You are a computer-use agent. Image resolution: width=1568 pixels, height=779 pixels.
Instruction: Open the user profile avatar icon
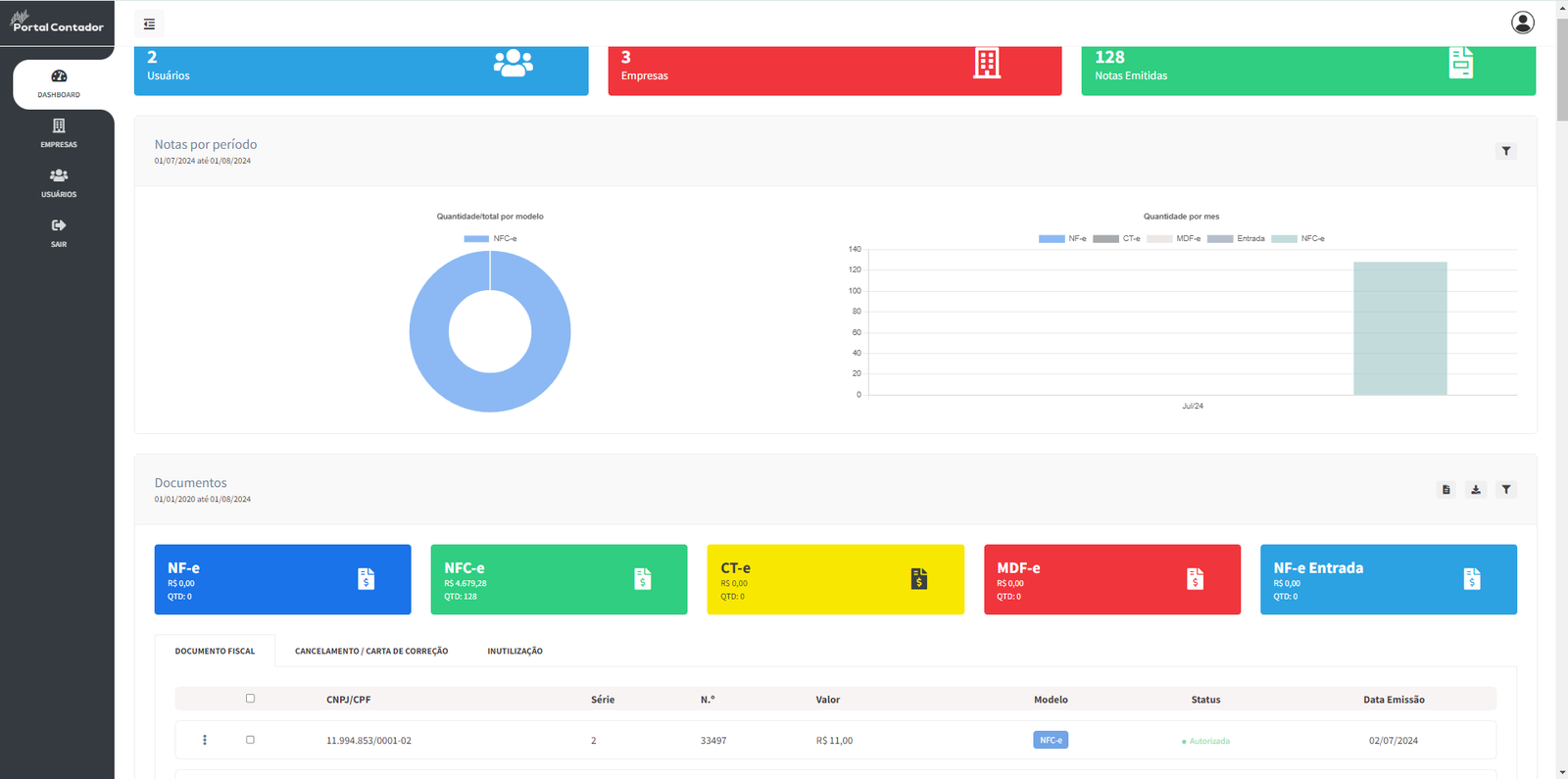point(1522,23)
